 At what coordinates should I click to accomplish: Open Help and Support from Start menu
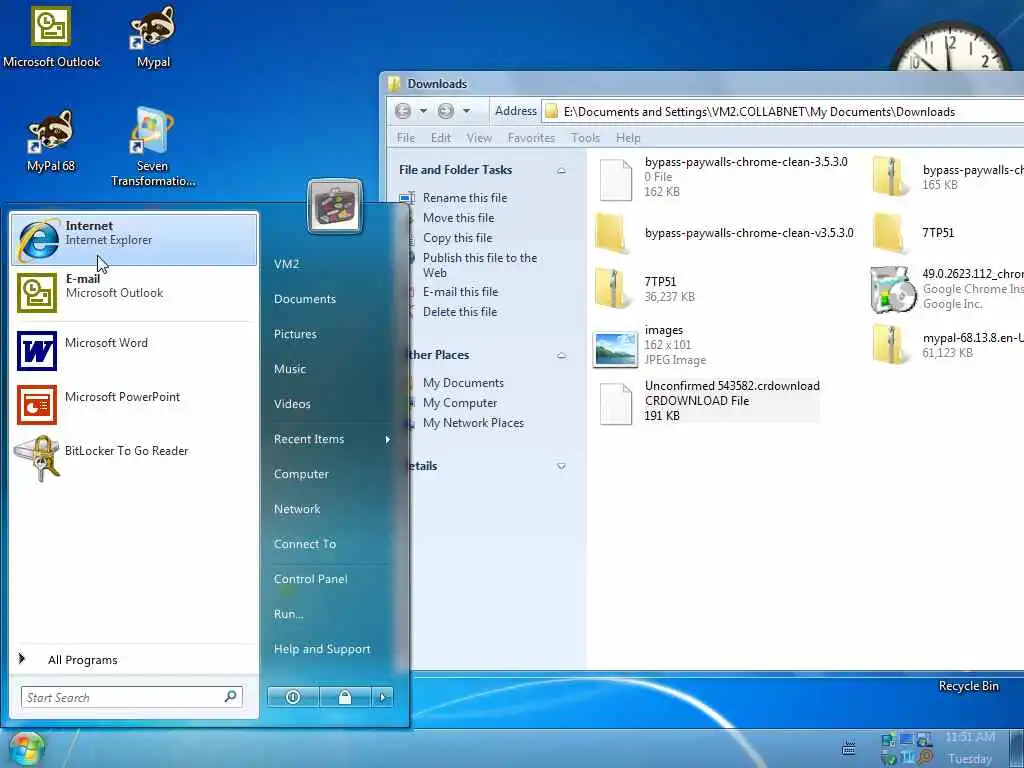click(322, 649)
